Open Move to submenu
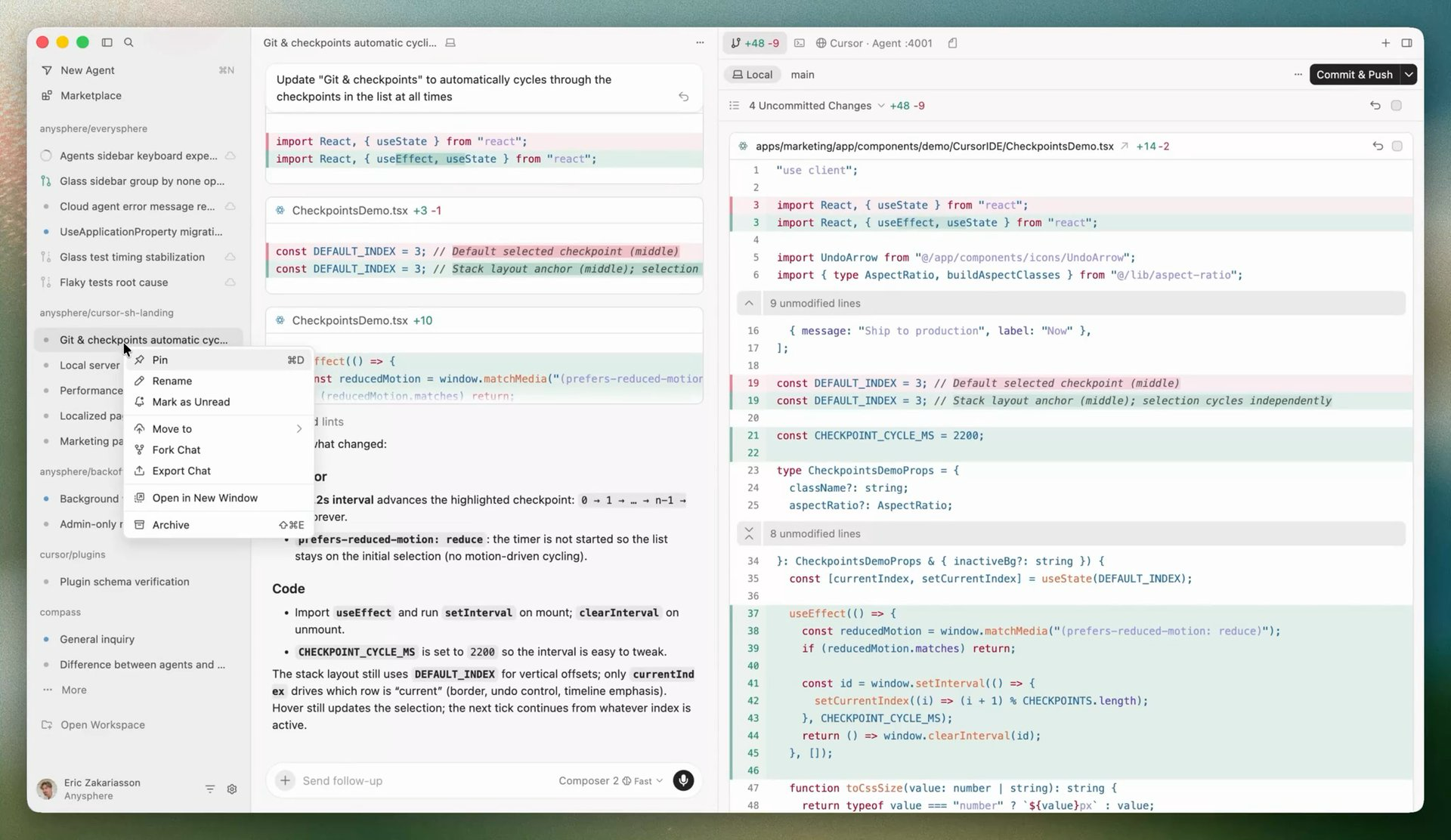This screenshot has height=840, width=1451. (x=218, y=428)
